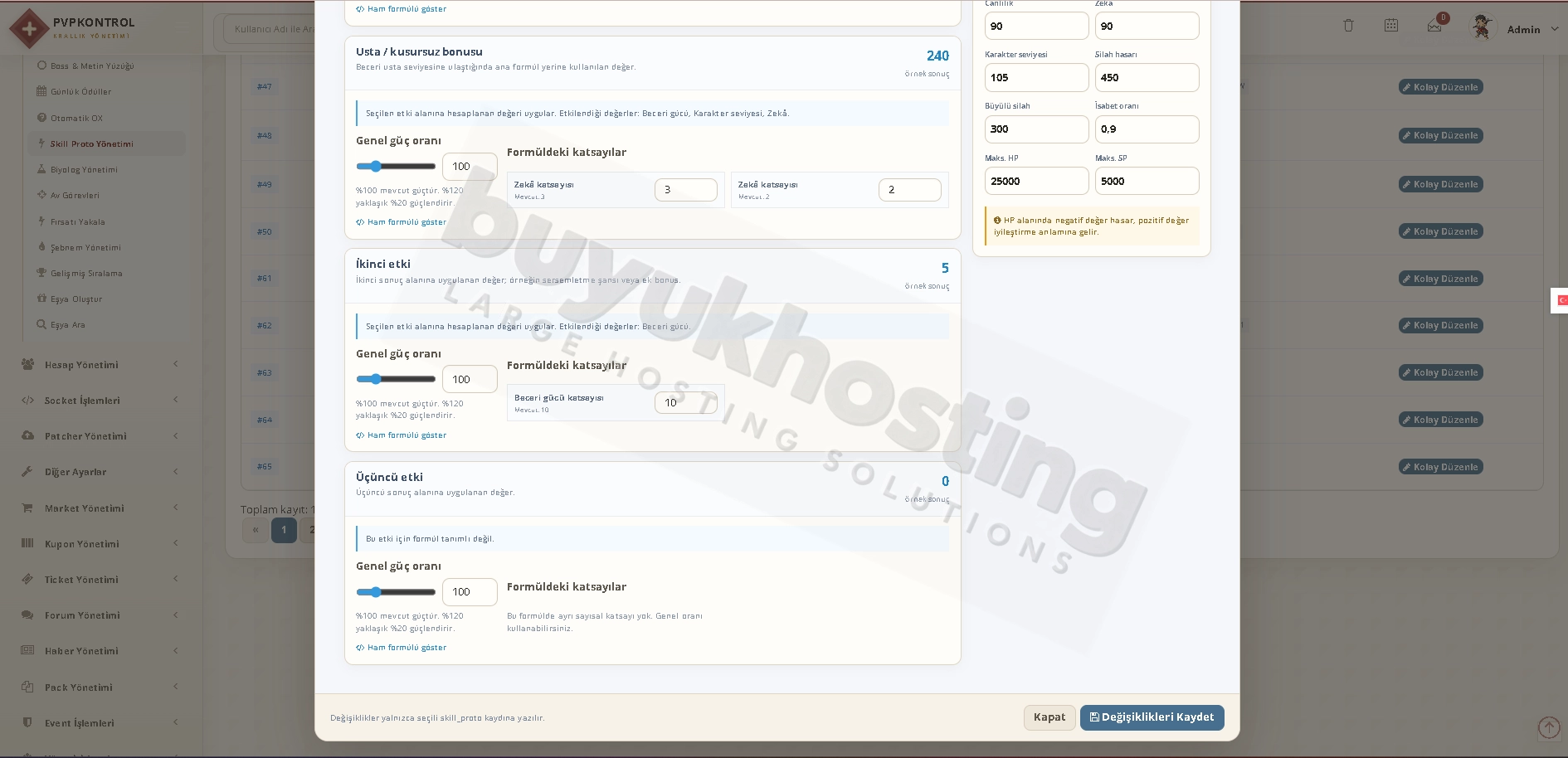
Task: Click Kolay Düzenle for row #47
Action: tap(1441, 87)
